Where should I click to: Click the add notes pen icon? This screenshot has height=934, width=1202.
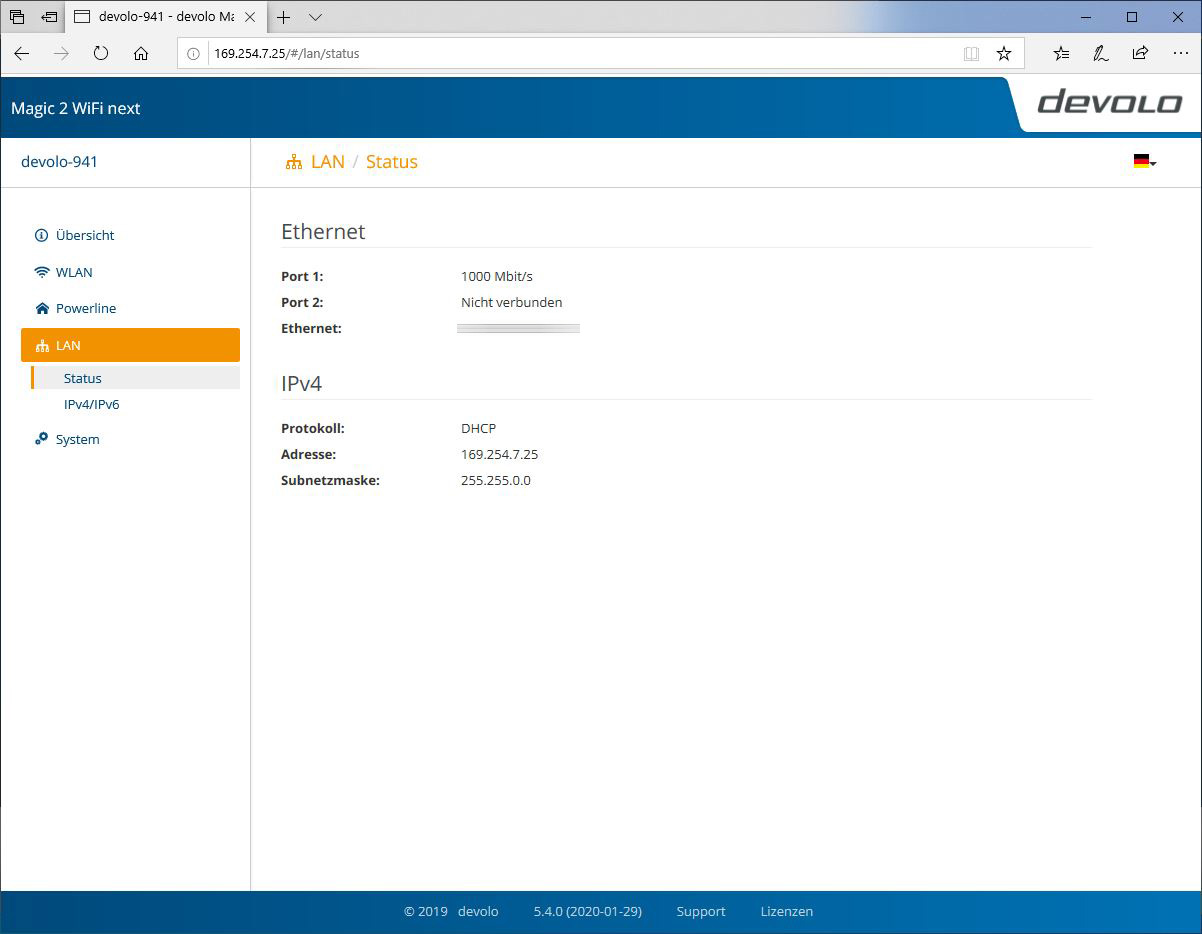(x=1101, y=54)
